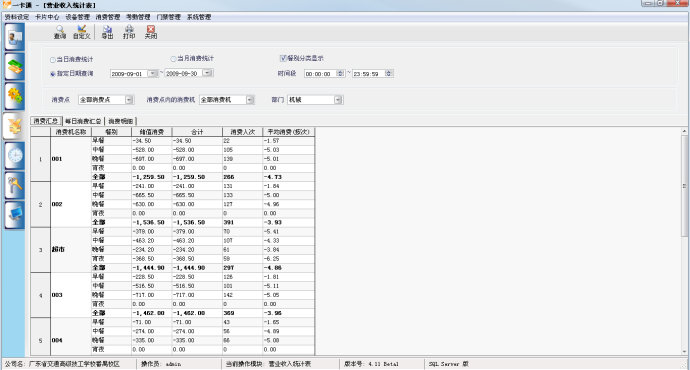
Task: Click the 餐别 column header
Action: coord(111,132)
